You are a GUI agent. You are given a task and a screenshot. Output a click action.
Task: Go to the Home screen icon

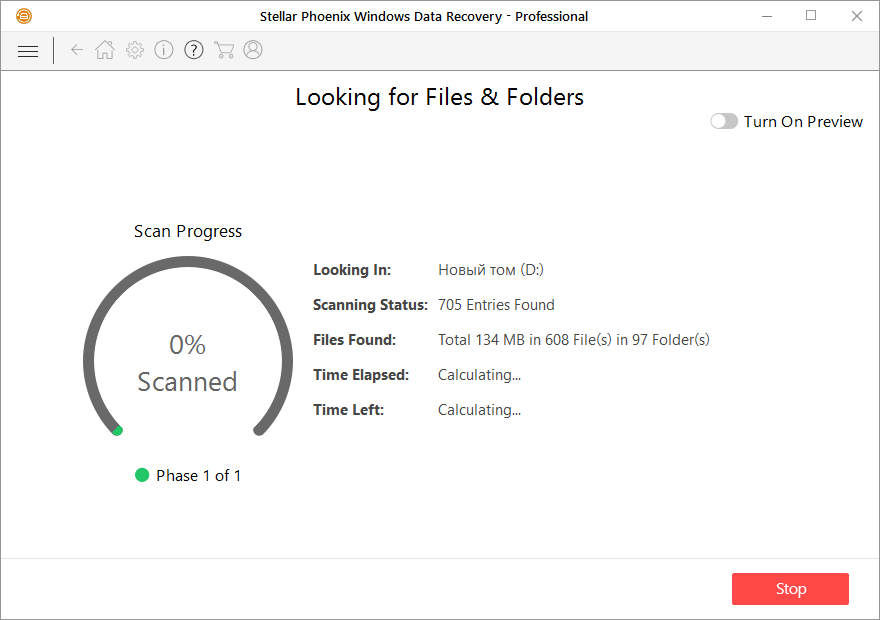click(105, 50)
